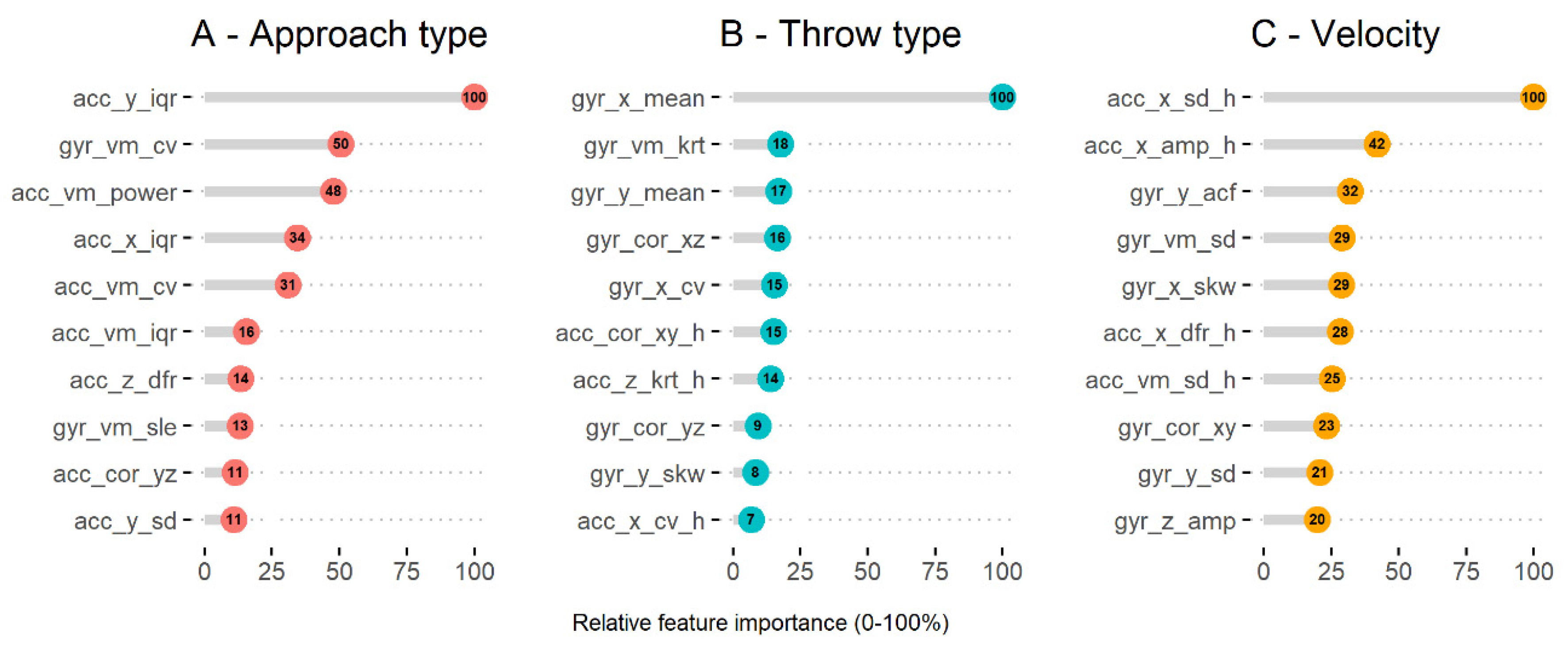Click the "C - Velocity" panel title
Image resolution: width=1568 pixels, height=649 pixels.
[1345, 34]
